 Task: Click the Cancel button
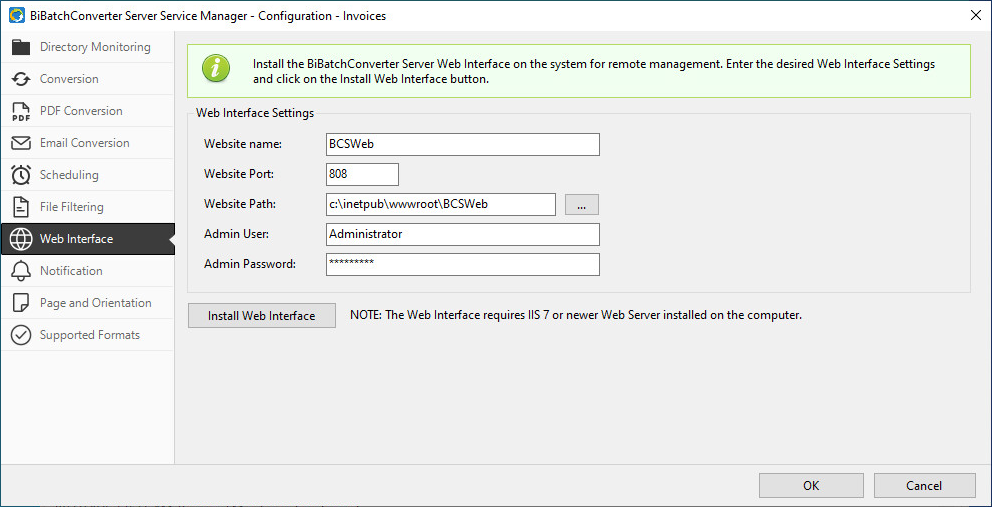(924, 486)
